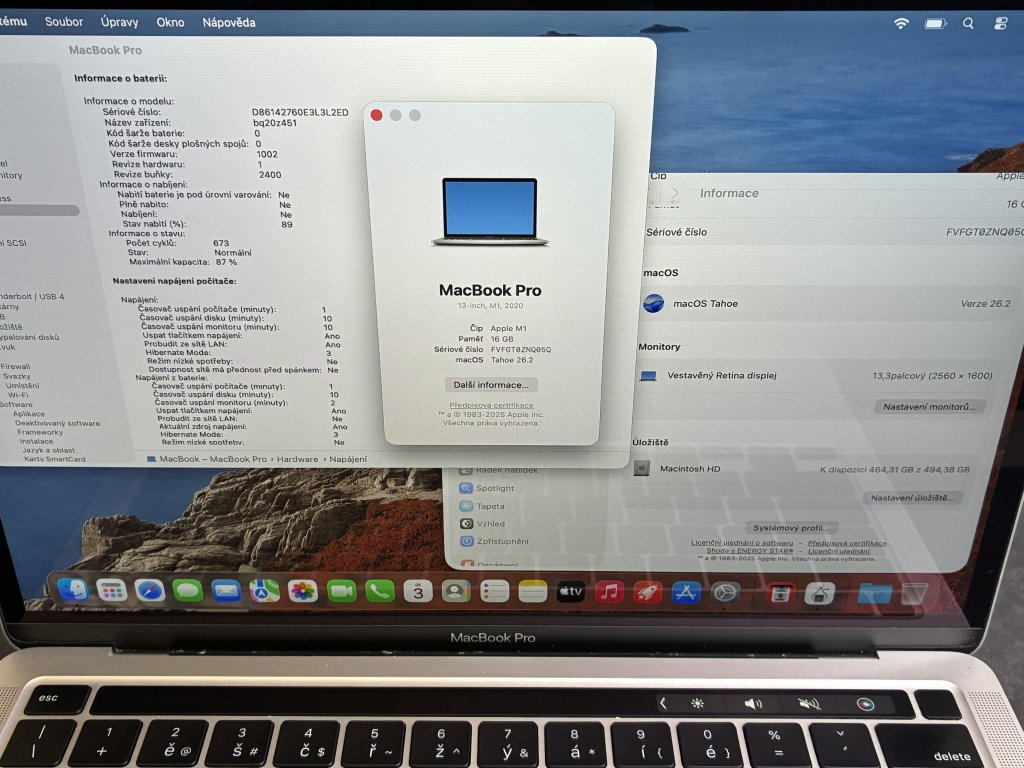This screenshot has width=1024, height=768.
Task: Click the Wi-Fi status menu bar icon
Action: click(901, 24)
